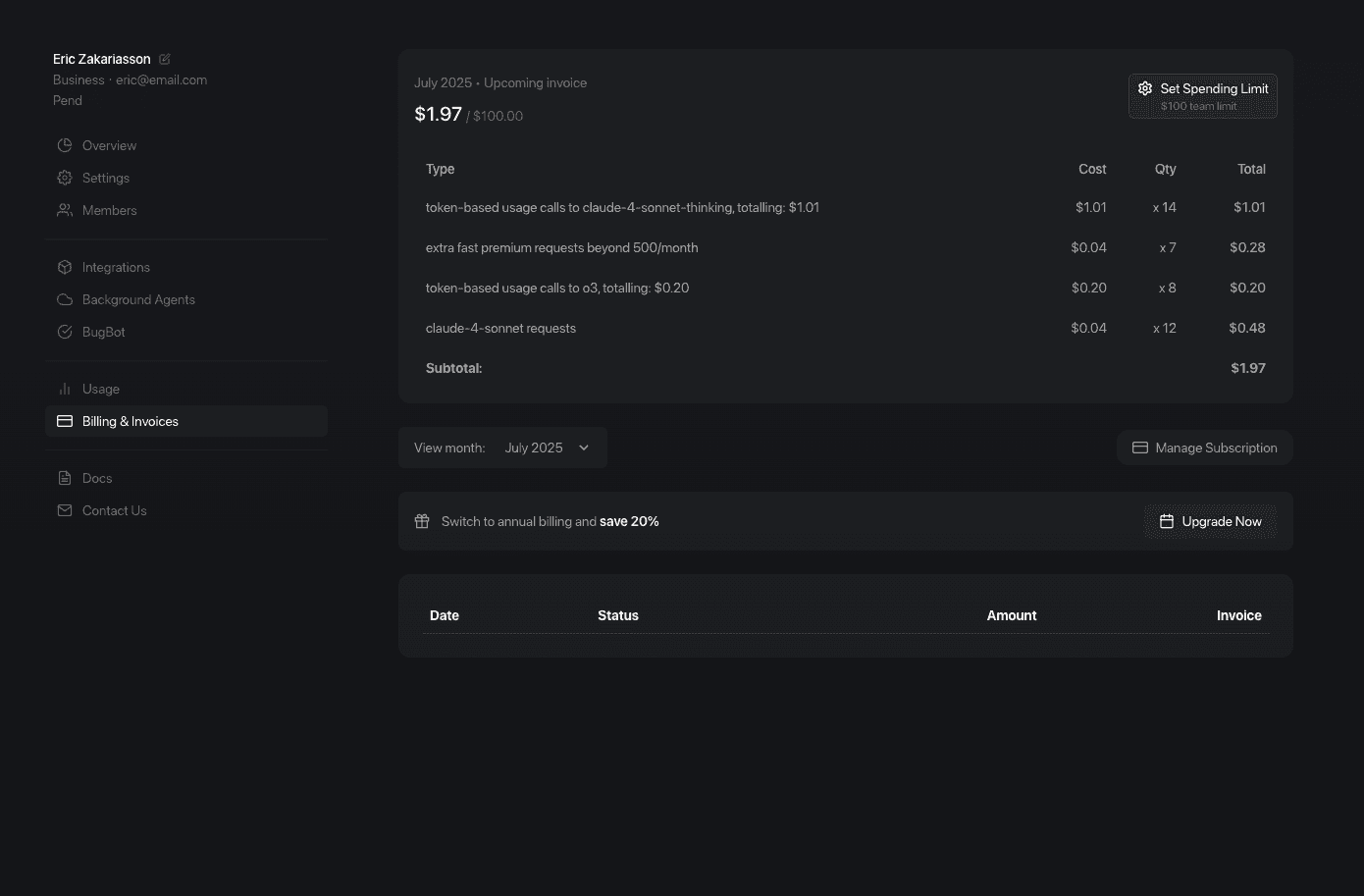This screenshot has height=896, width=1364.
Task: Select the clock icon beside Overview
Action: pyautogui.click(x=64, y=144)
